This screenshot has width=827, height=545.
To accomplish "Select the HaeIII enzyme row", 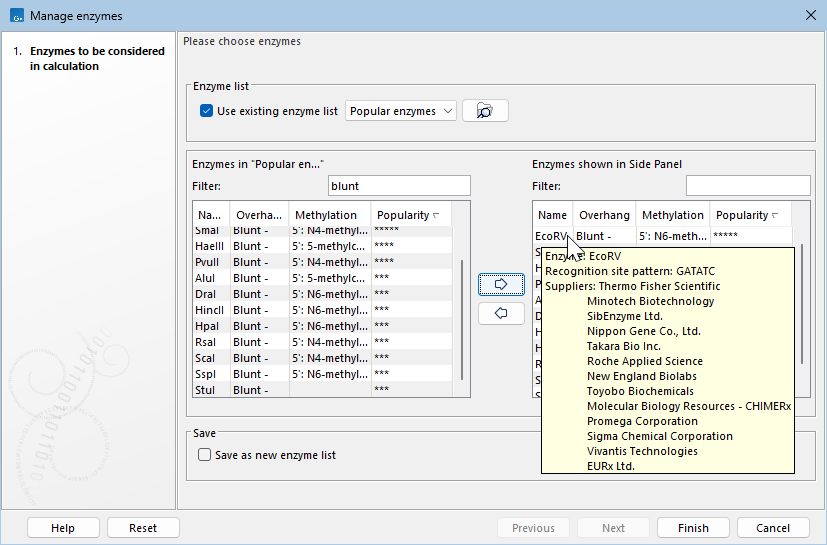I will click(x=322, y=246).
